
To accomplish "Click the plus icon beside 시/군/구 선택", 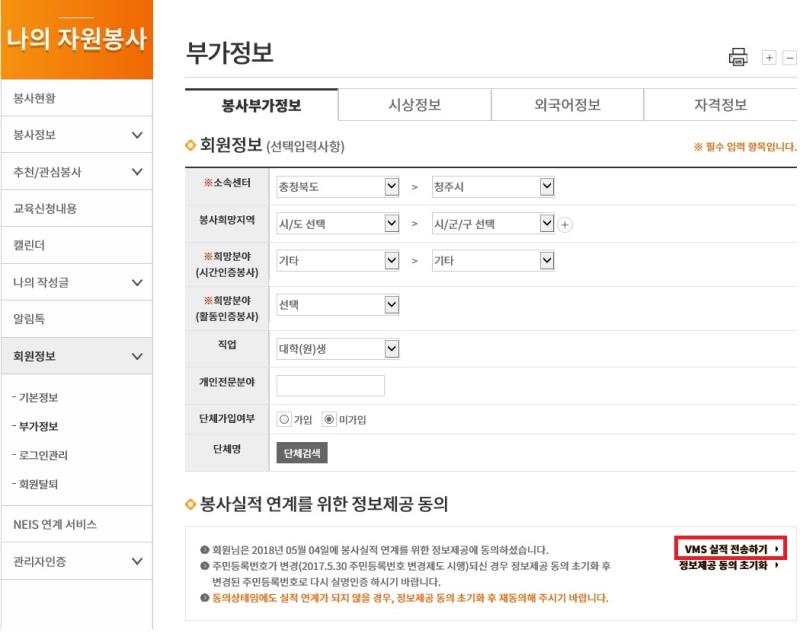I will (x=565, y=225).
